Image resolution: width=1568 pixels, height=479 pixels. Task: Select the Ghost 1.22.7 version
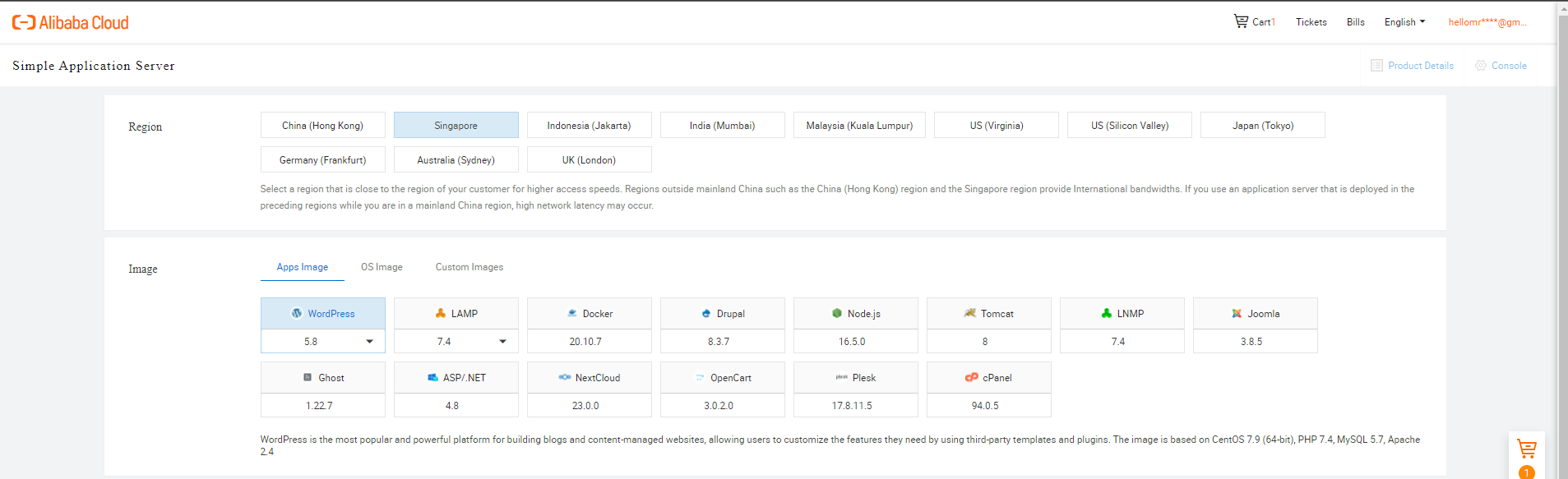pyautogui.click(x=323, y=405)
